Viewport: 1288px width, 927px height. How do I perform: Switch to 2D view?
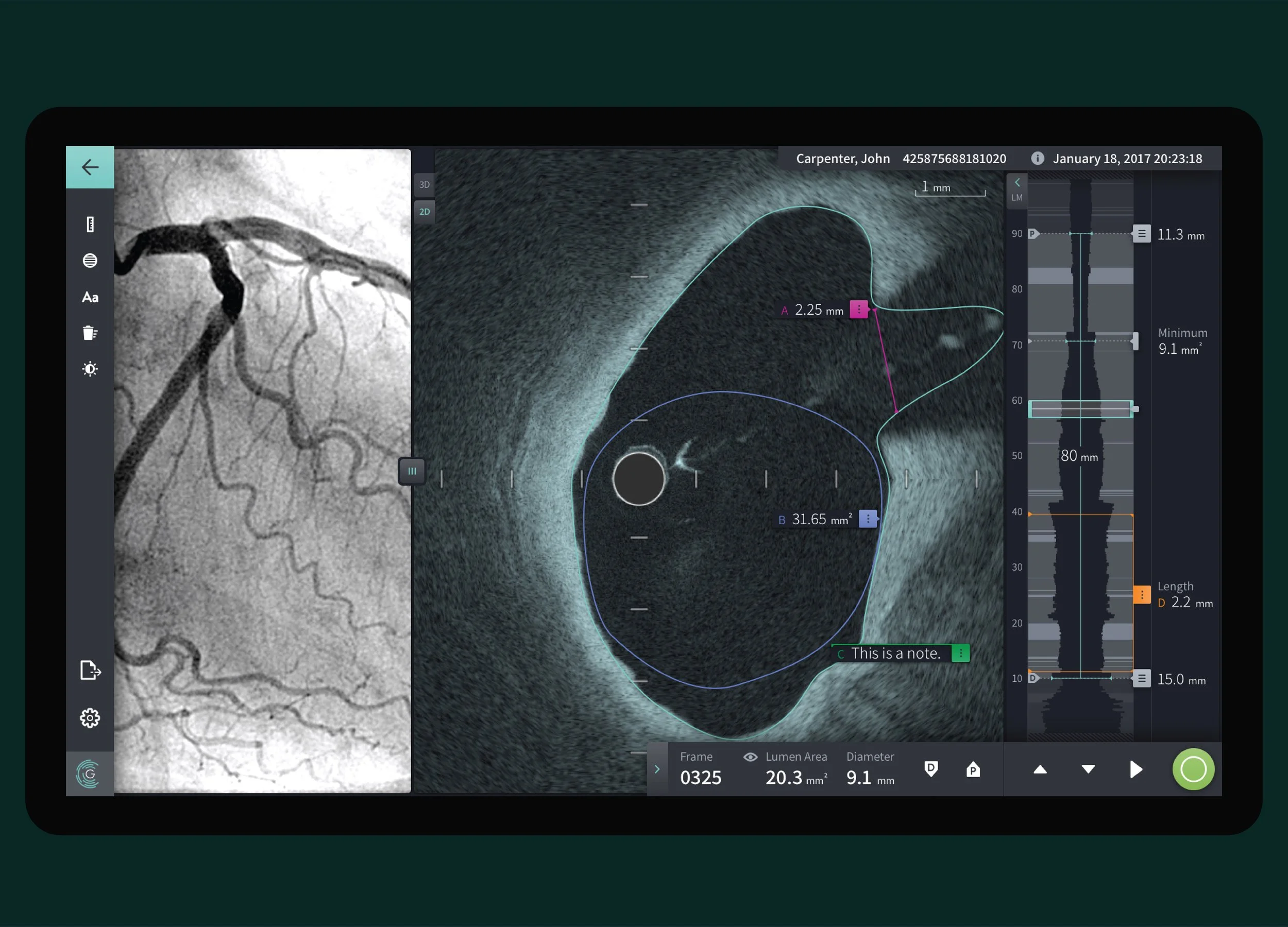[424, 212]
